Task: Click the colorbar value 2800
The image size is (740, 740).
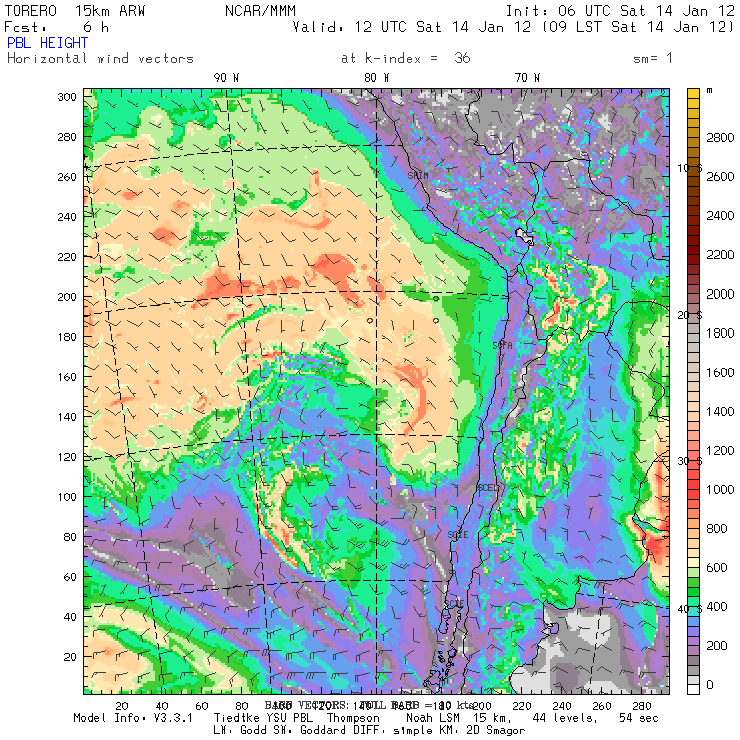Action: [720, 137]
